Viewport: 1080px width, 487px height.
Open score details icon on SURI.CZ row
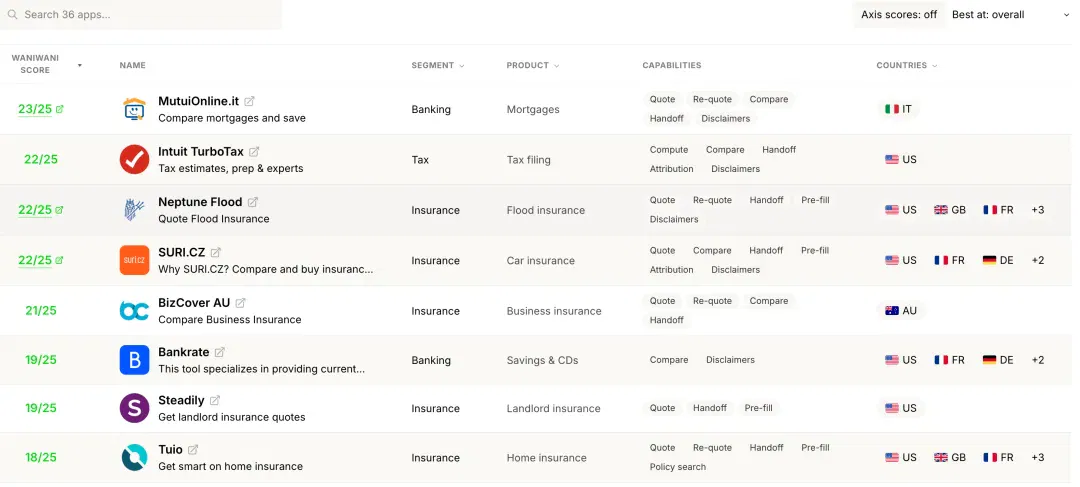(59, 260)
